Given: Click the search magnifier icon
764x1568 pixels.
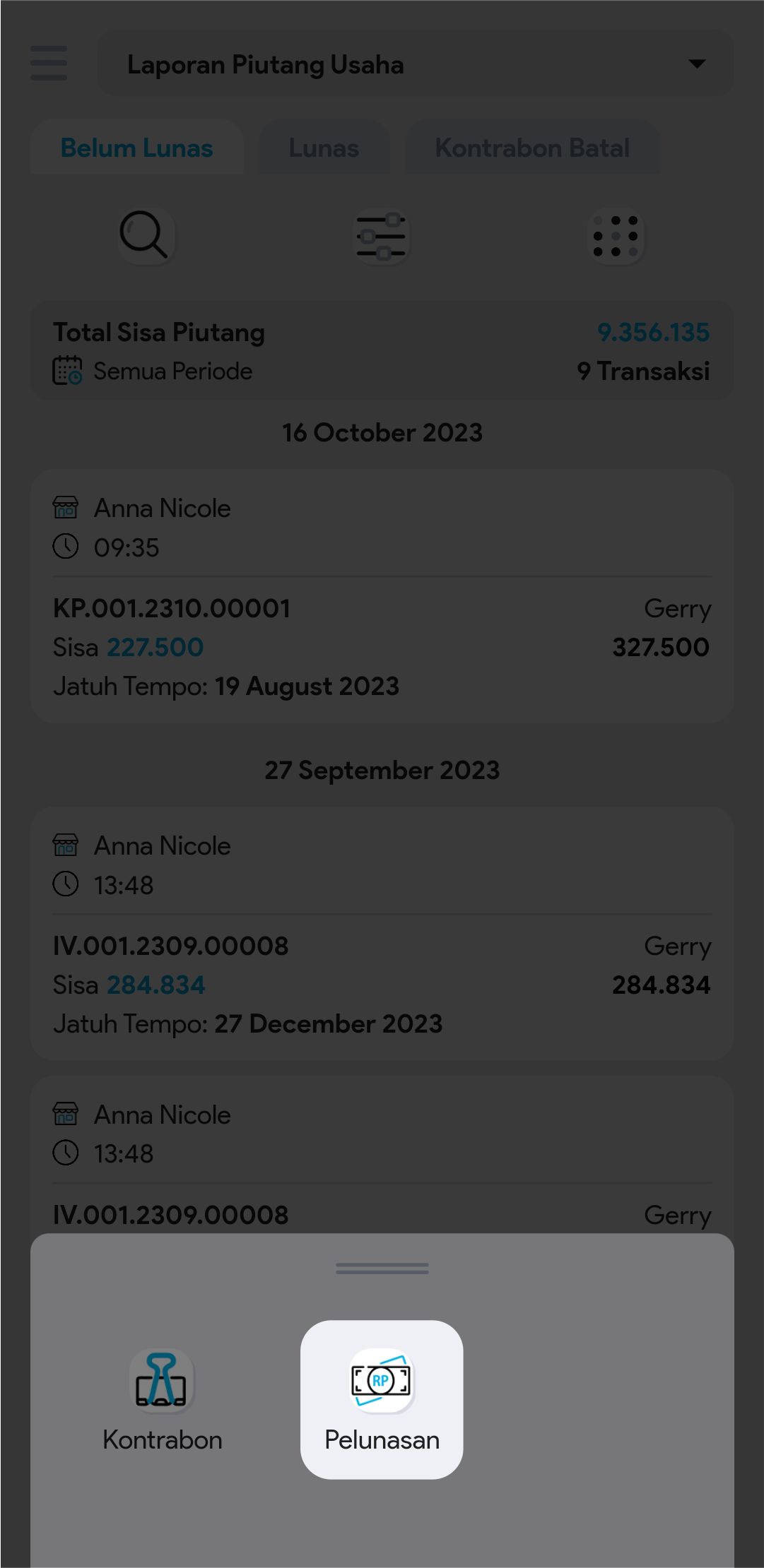Looking at the screenshot, I should pyautogui.click(x=144, y=235).
